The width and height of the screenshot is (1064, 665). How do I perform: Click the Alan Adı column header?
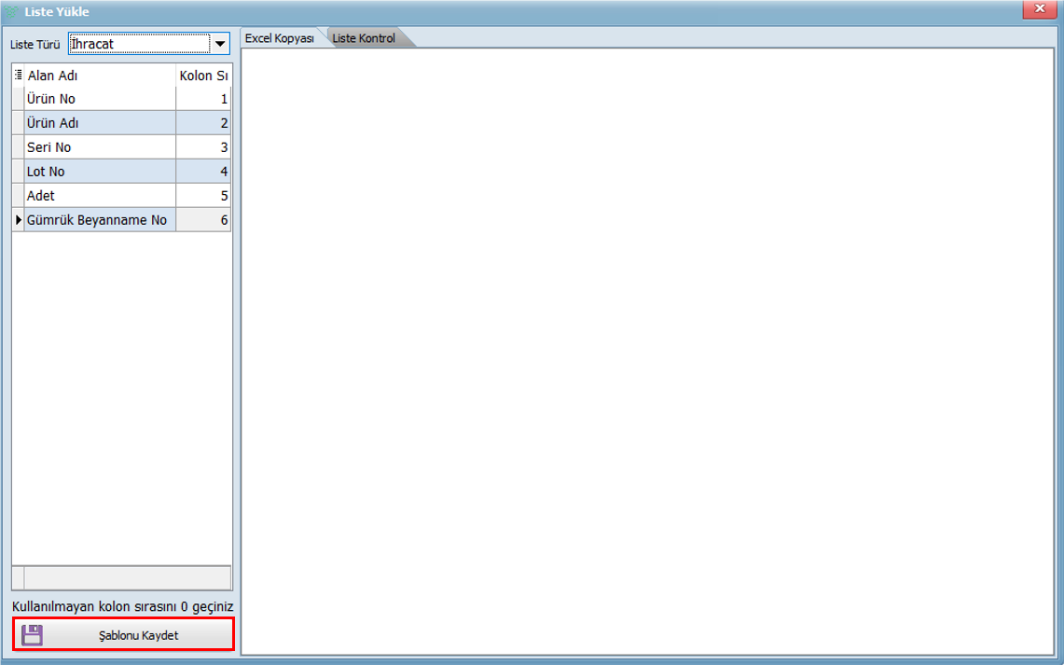point(100,75)
